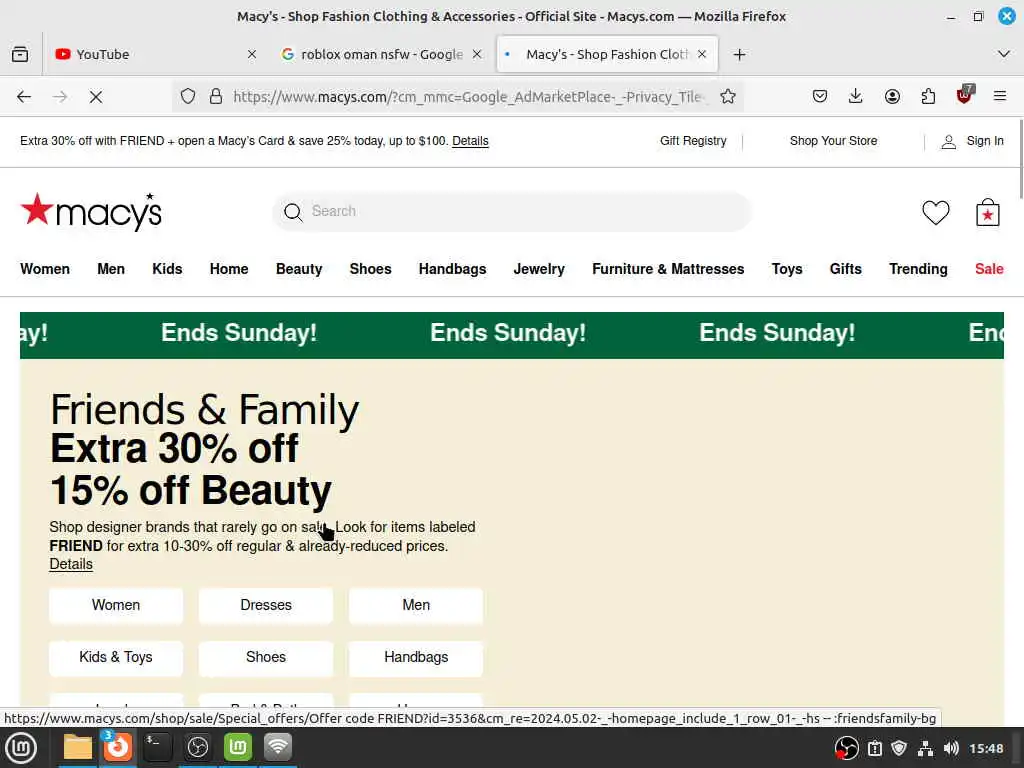Click the Macy's Search field
This screenshot has height=768, width=1024.
coord(512,211)
